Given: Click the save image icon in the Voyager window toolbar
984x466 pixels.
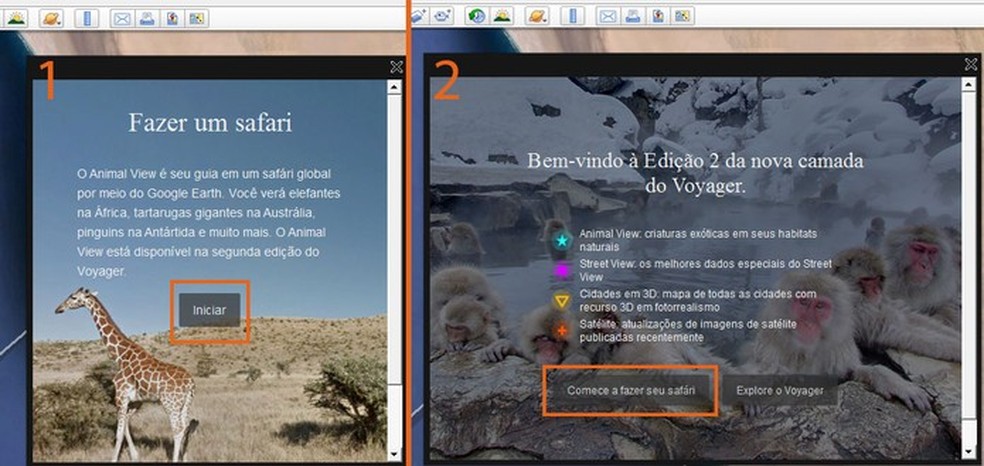Looking at the screenshot, I should point(658,16).
